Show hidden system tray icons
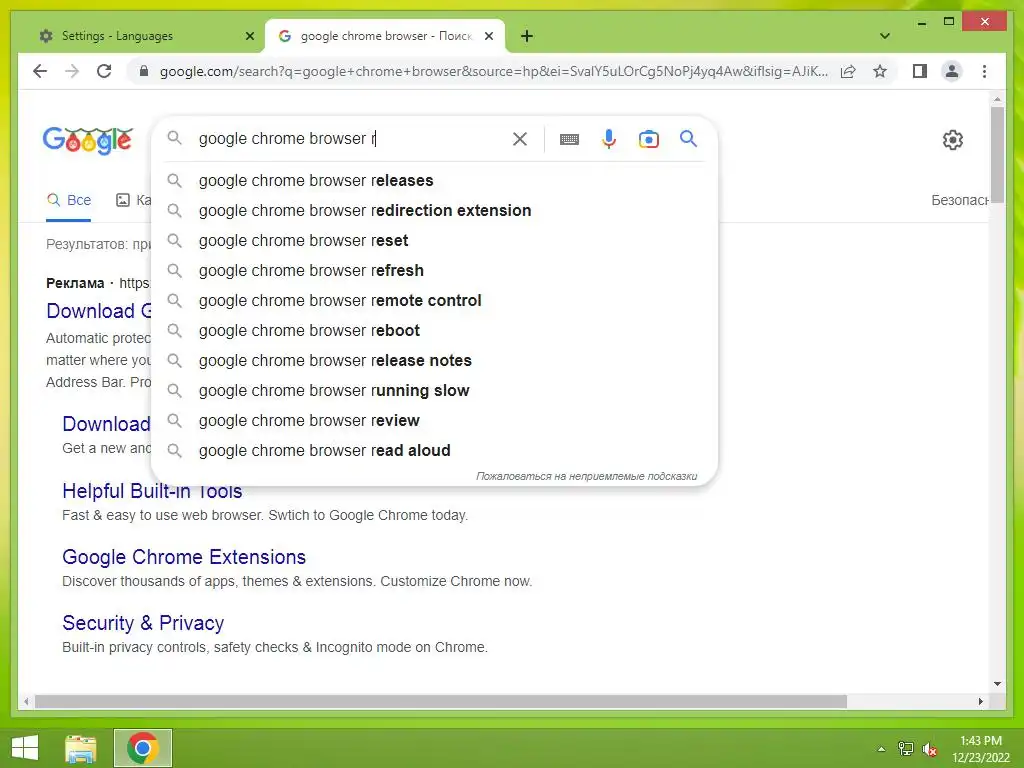 [x=882, y=749]
